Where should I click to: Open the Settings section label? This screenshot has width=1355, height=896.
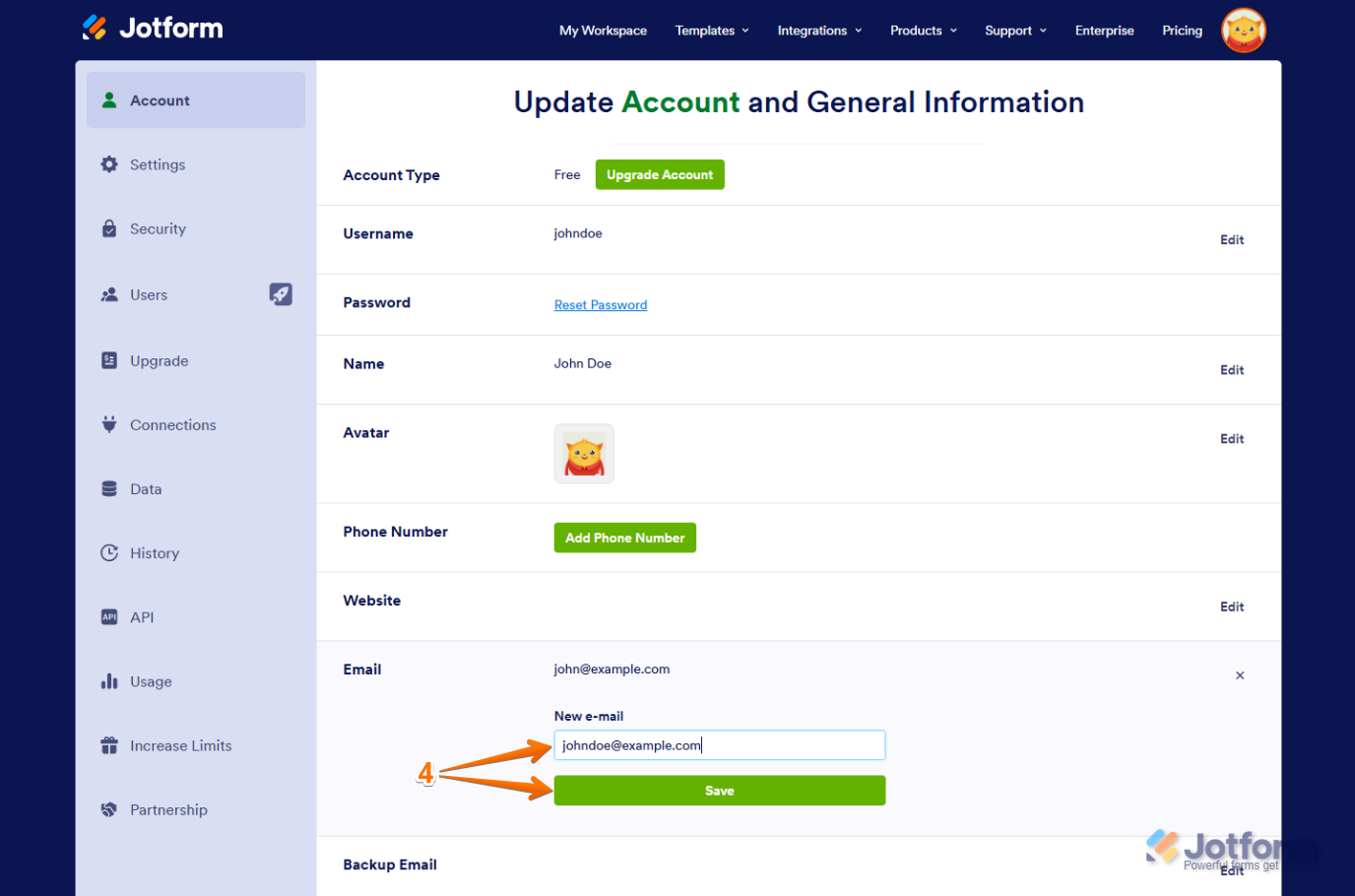click(158, 164)
